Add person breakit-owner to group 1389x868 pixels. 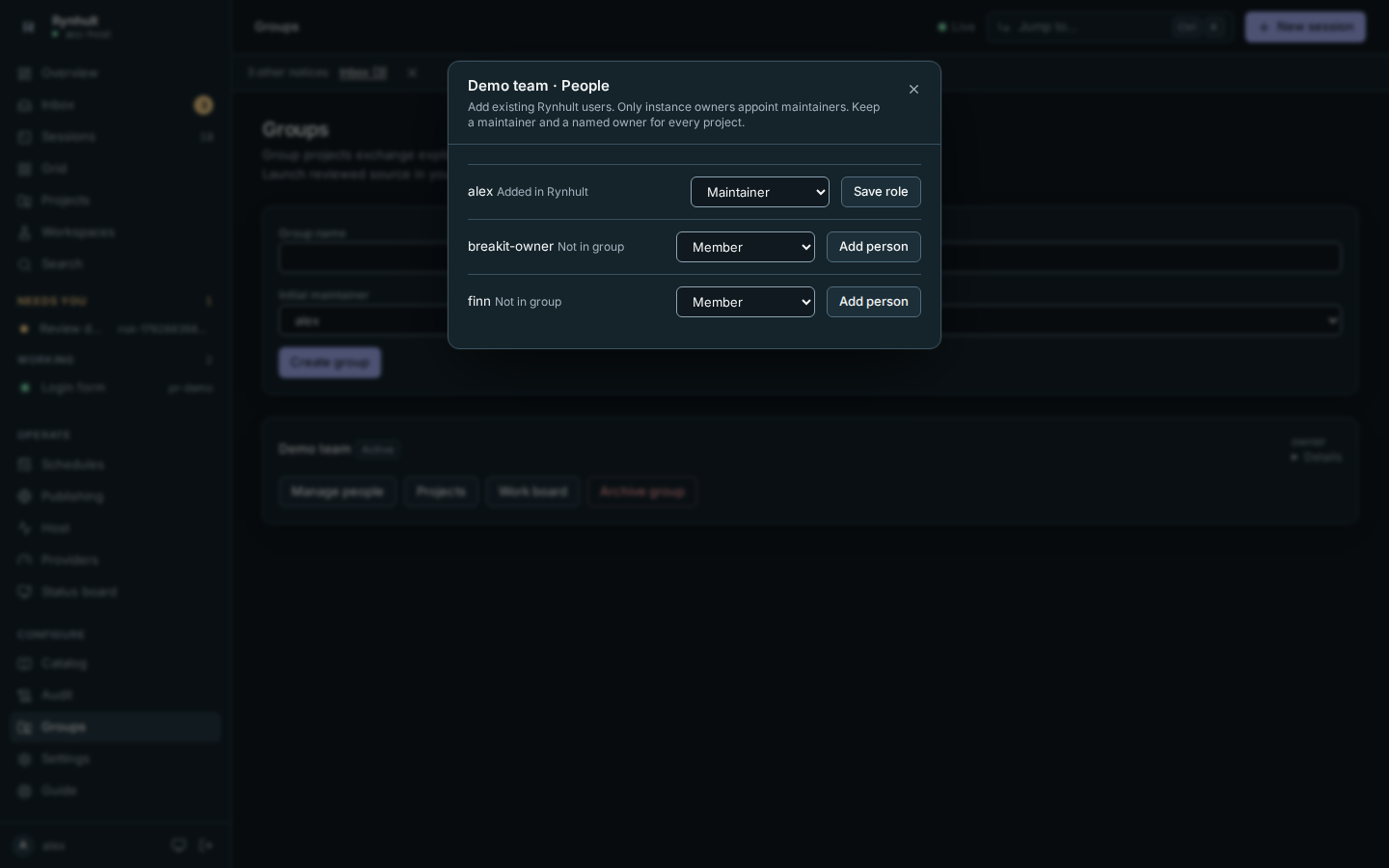click(874, 247)
